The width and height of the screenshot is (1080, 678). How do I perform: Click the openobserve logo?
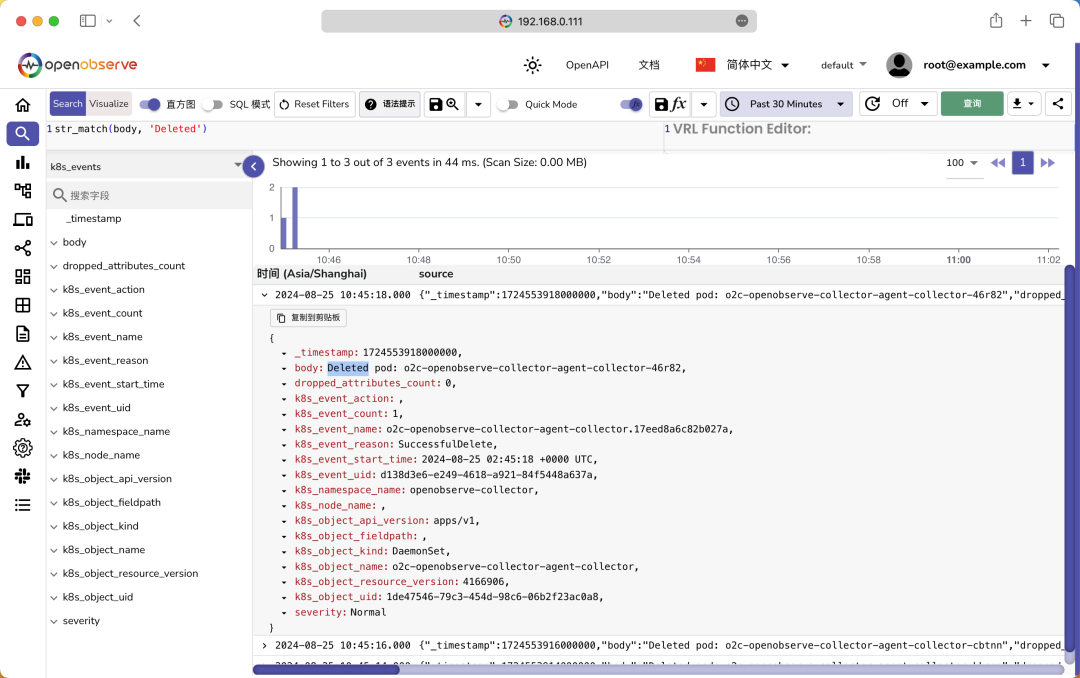tap(77, 65)
